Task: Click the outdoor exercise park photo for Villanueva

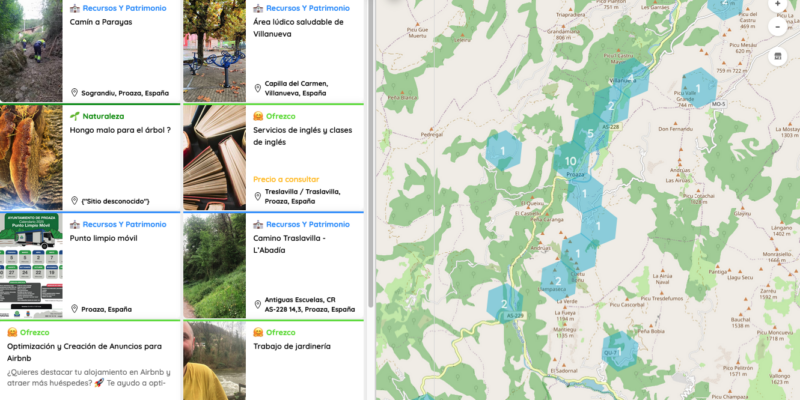Action: coord(214,51)
